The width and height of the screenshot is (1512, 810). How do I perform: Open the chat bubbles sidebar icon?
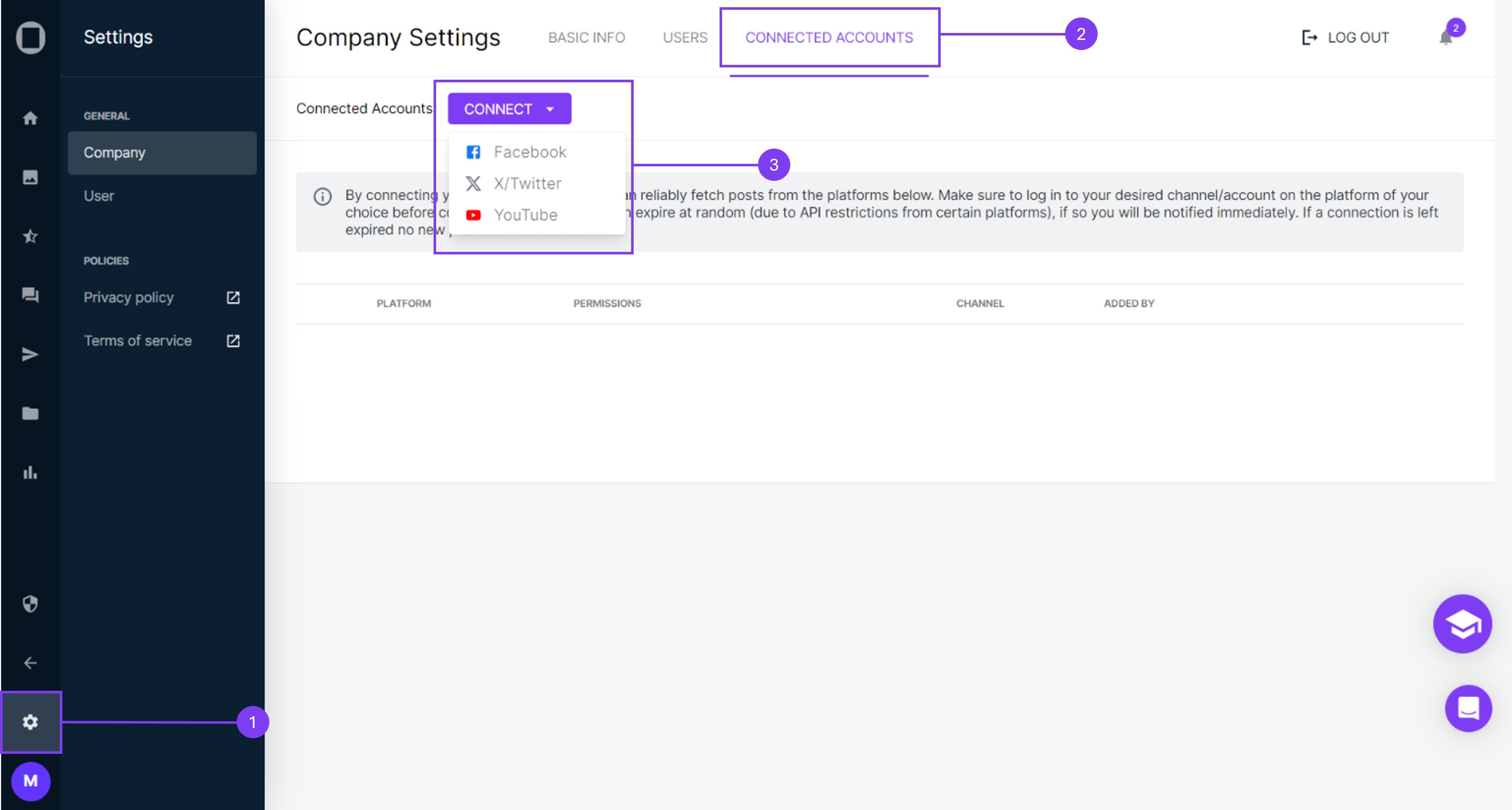(30, 295)
